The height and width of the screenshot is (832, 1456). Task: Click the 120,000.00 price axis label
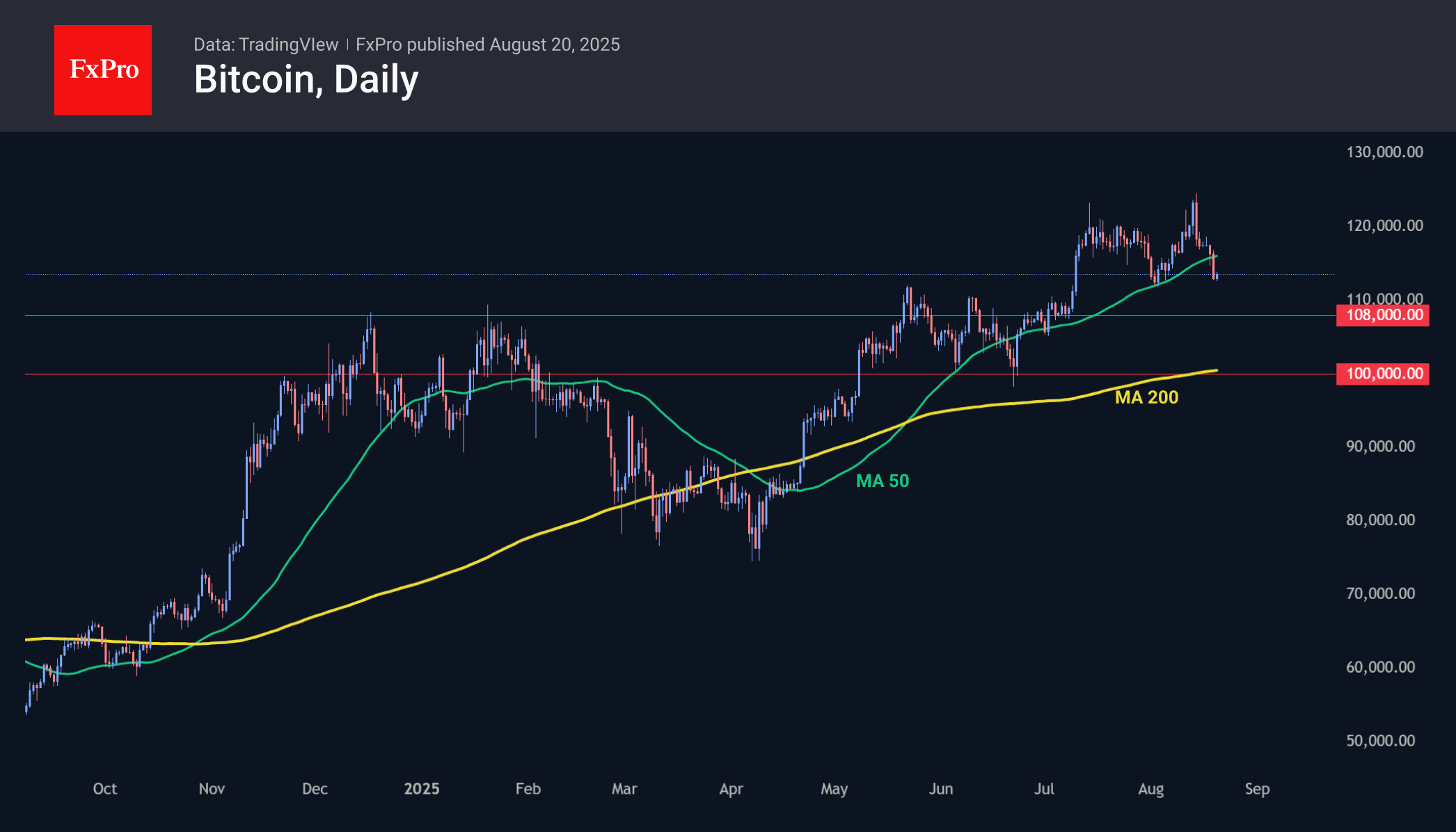1384,225
